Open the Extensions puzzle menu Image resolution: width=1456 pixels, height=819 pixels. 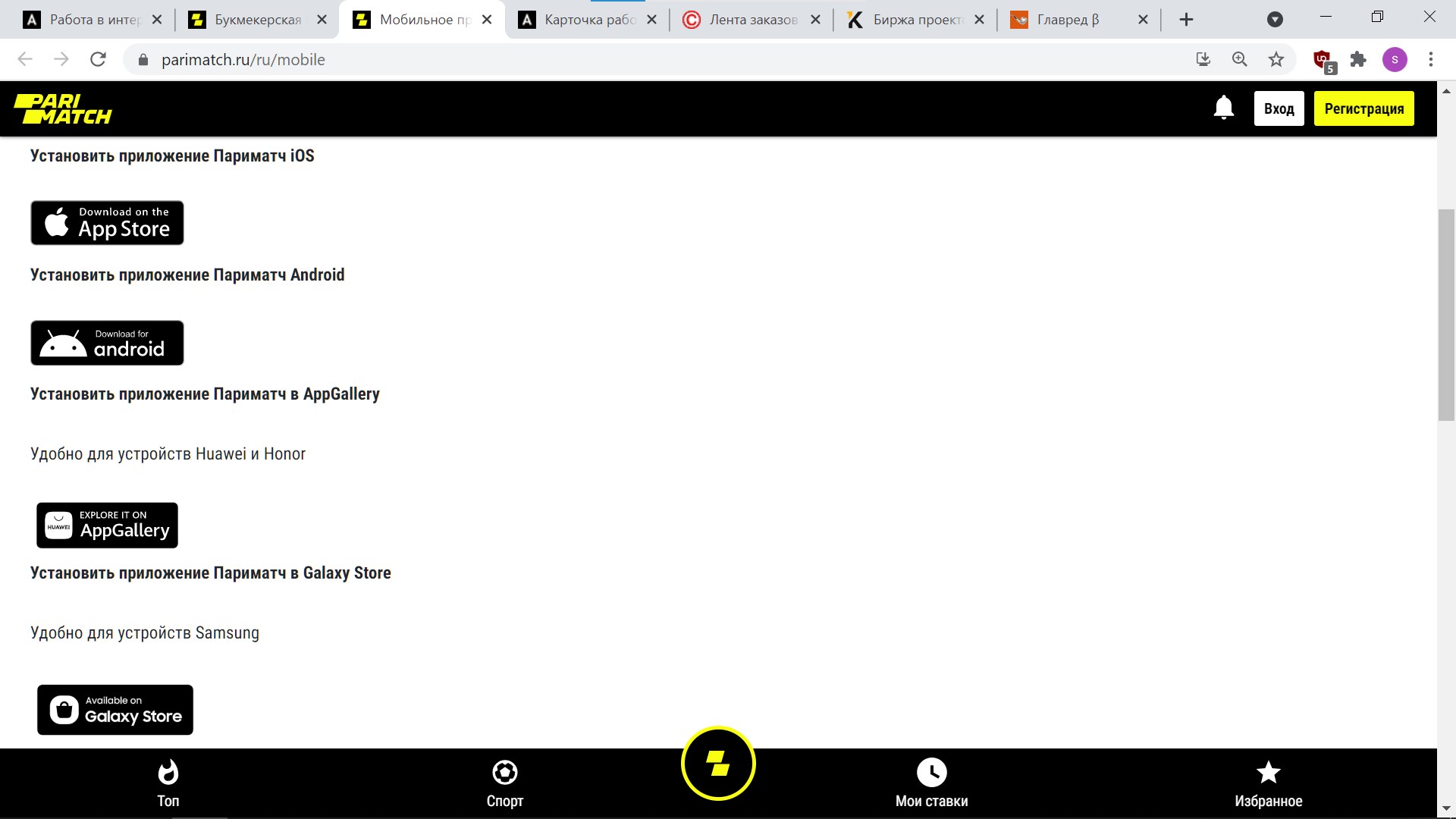click(1358, 59)
